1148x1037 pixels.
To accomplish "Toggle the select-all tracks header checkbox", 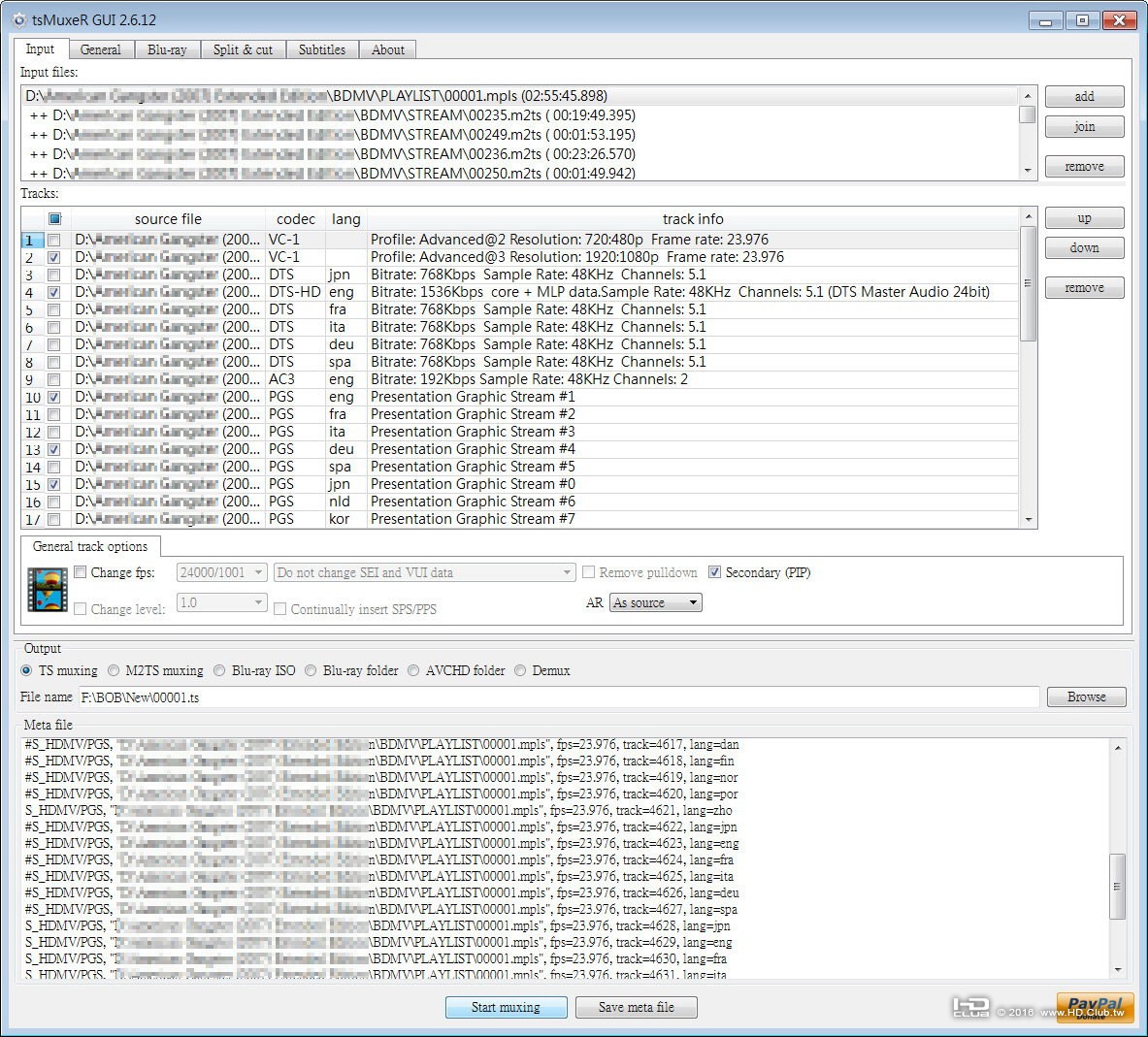I will (x=55, y=219).
